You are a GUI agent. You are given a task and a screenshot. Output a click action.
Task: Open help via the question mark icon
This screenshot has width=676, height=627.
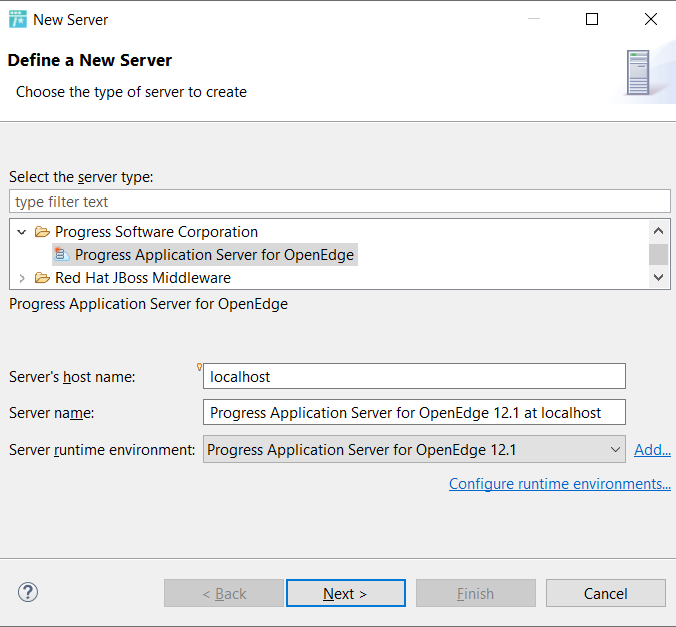[x=28, y=593]
